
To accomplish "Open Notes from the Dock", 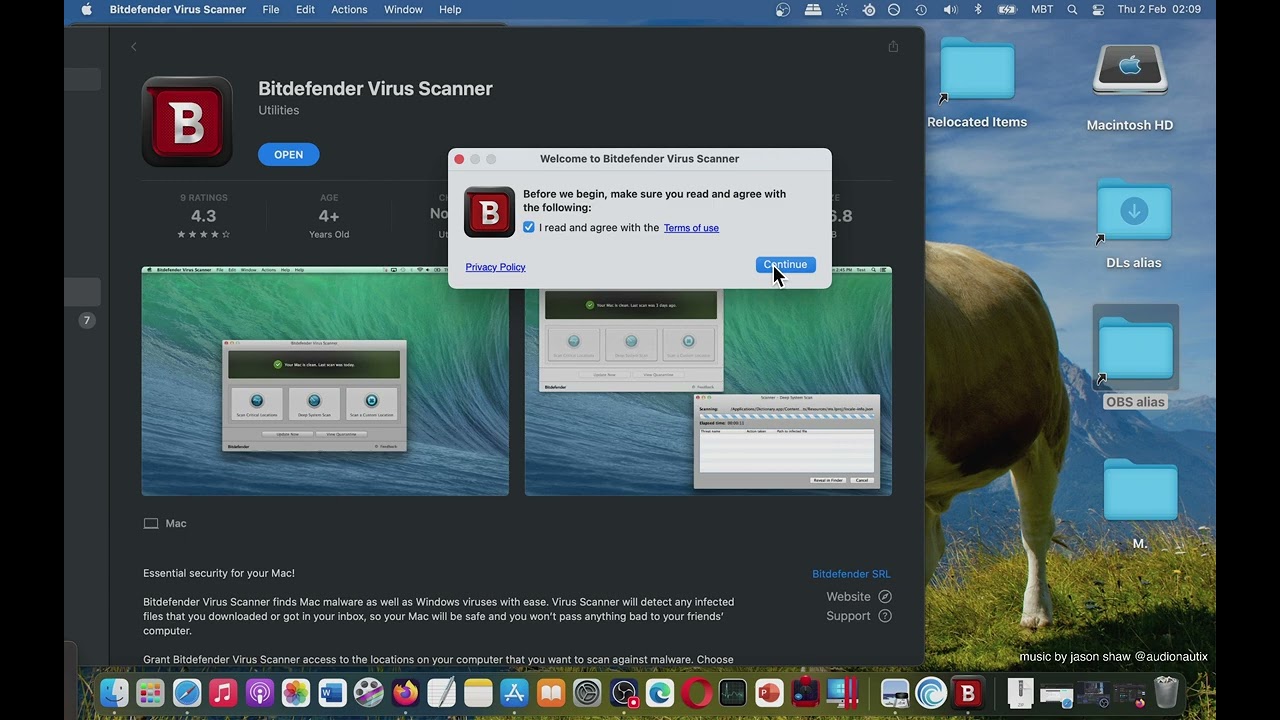I will 478,692.
